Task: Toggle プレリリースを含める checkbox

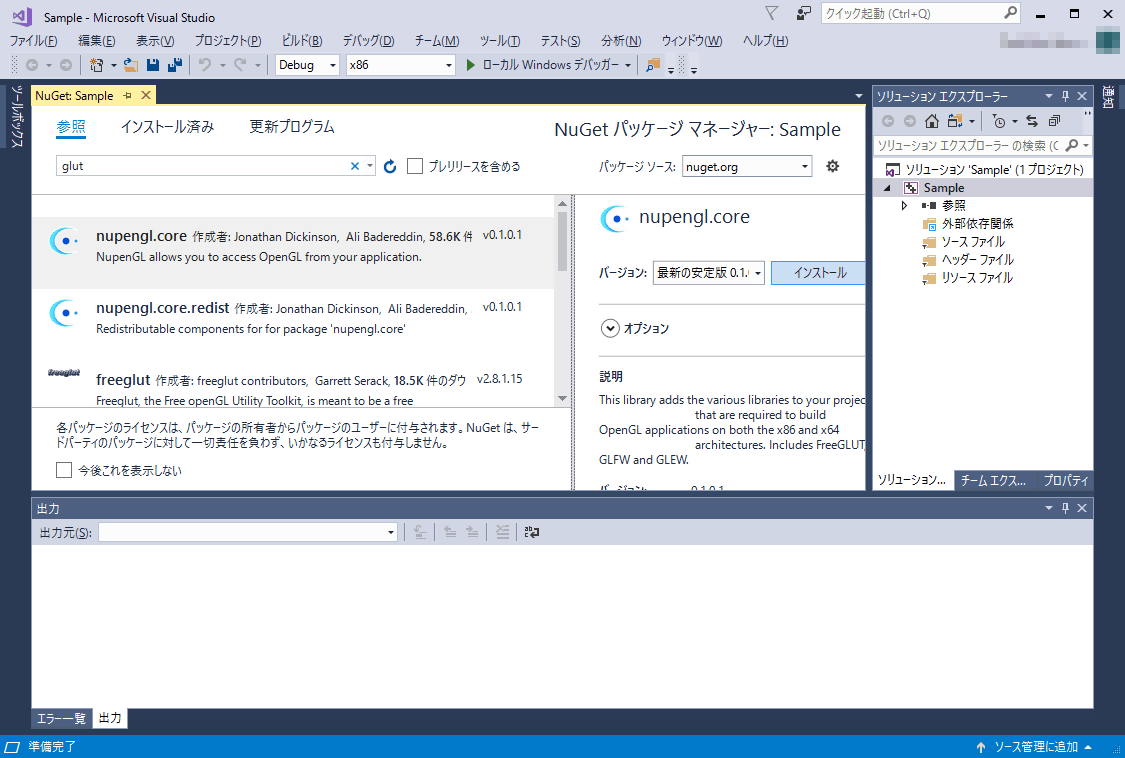Action: coord(415,166)
